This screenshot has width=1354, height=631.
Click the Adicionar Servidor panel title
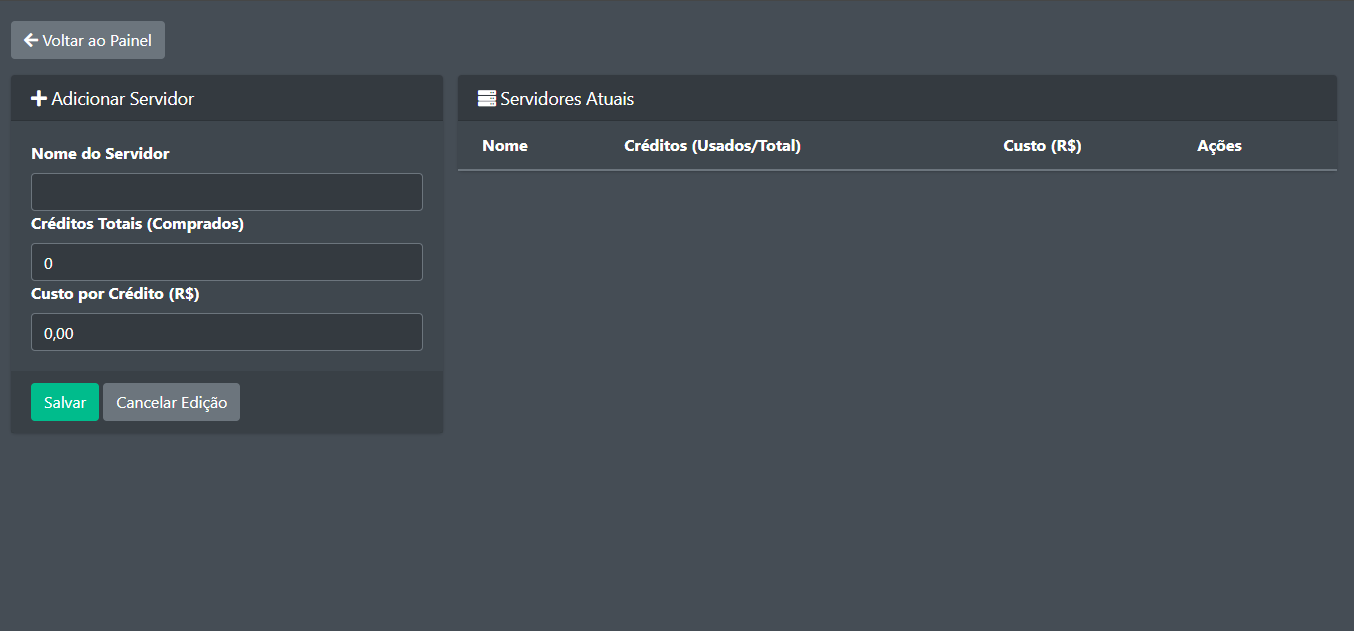click(x=123, y=99)
